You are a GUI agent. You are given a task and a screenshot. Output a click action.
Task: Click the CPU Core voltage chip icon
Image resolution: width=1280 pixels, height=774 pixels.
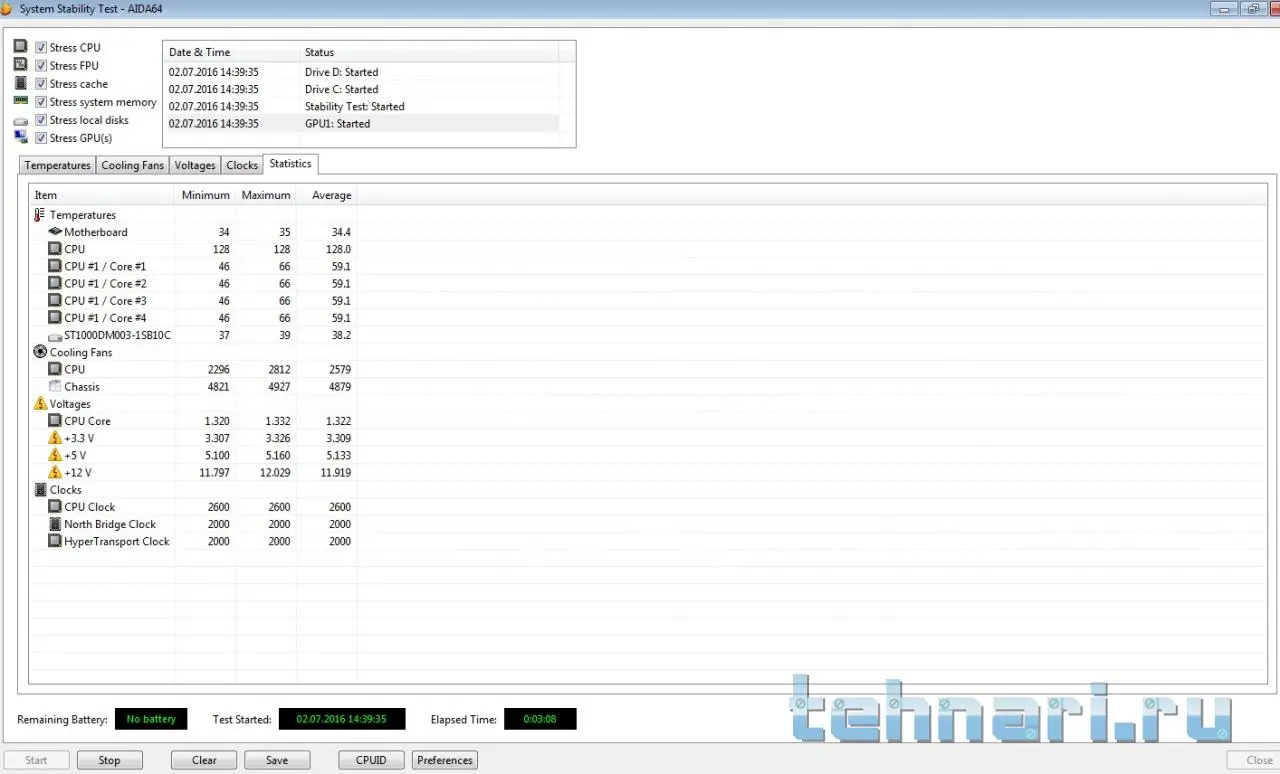click(x=55, y=421)
